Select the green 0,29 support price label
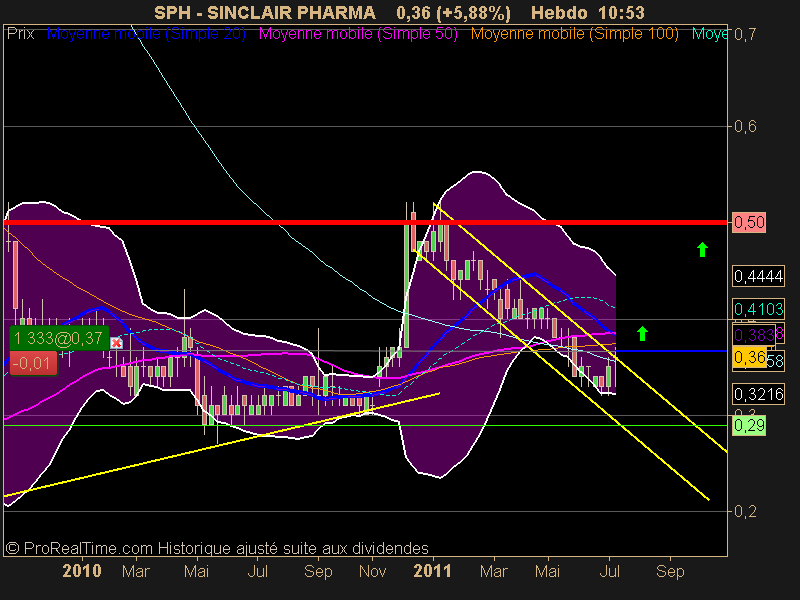This screenshot has height=600, width=800. pos(749,425)
